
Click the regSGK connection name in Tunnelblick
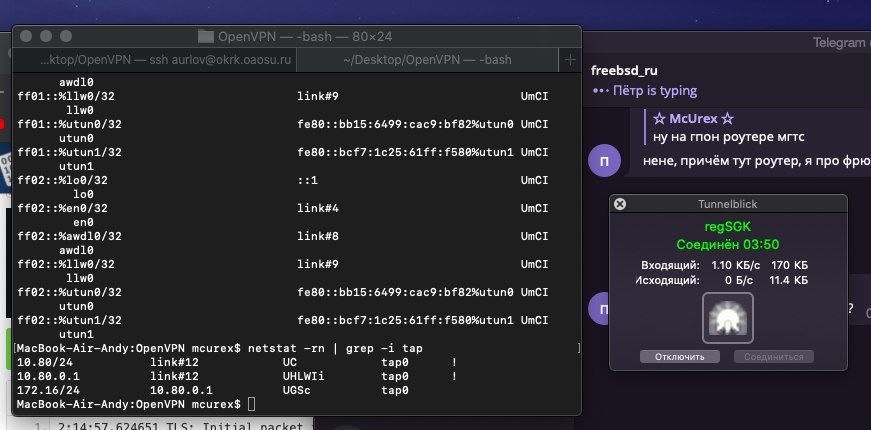pos(728,227)
